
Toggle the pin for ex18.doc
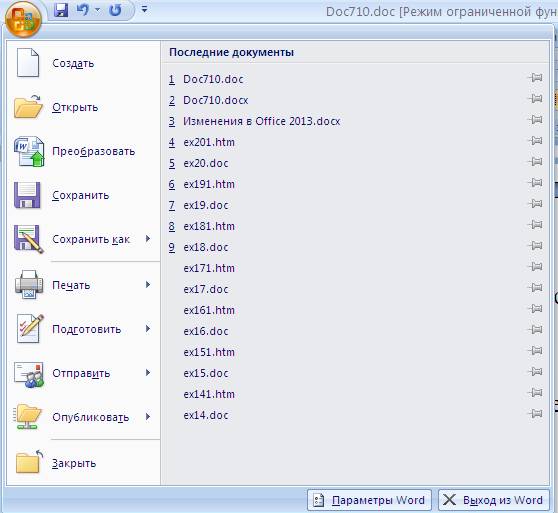point(535,245)
